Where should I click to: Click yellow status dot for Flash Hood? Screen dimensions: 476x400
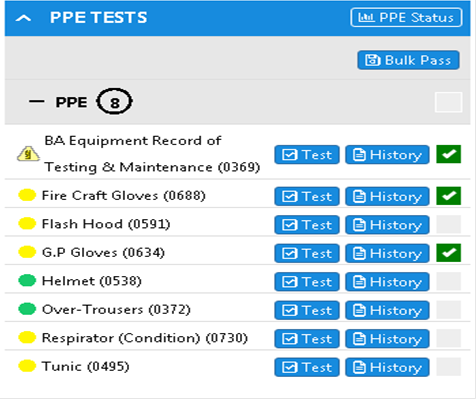(27, 224)
